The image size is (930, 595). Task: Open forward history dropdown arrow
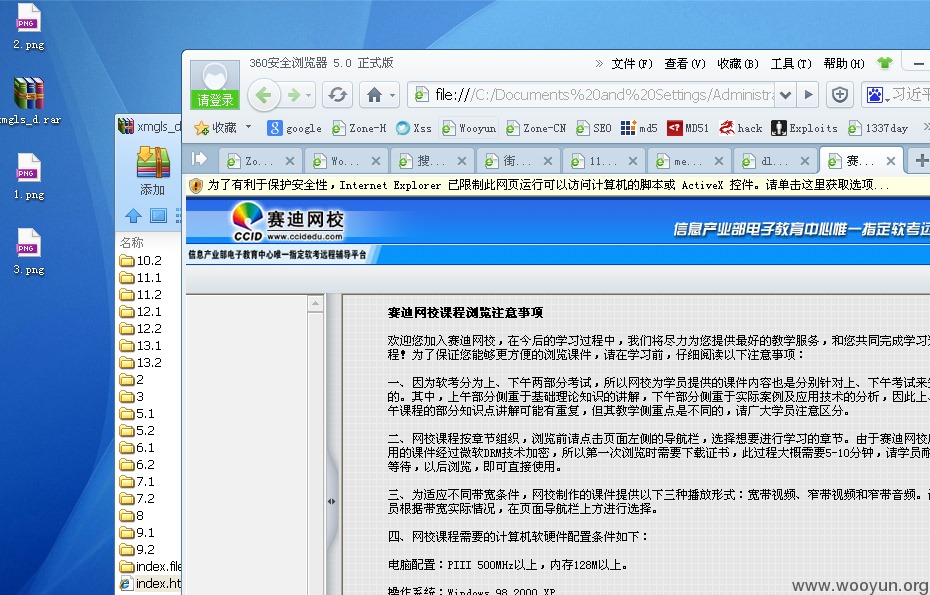(308, 95)
